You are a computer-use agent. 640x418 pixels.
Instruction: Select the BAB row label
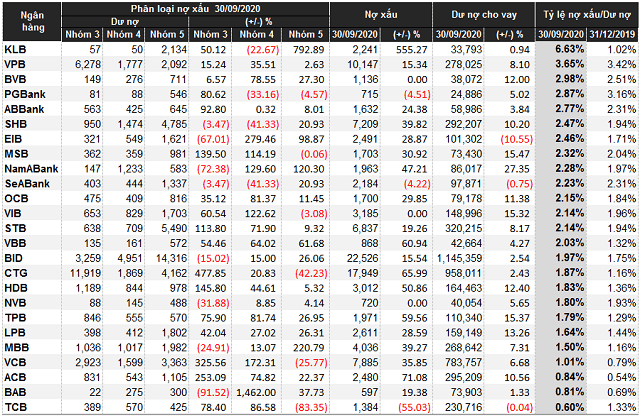point(15,392)
